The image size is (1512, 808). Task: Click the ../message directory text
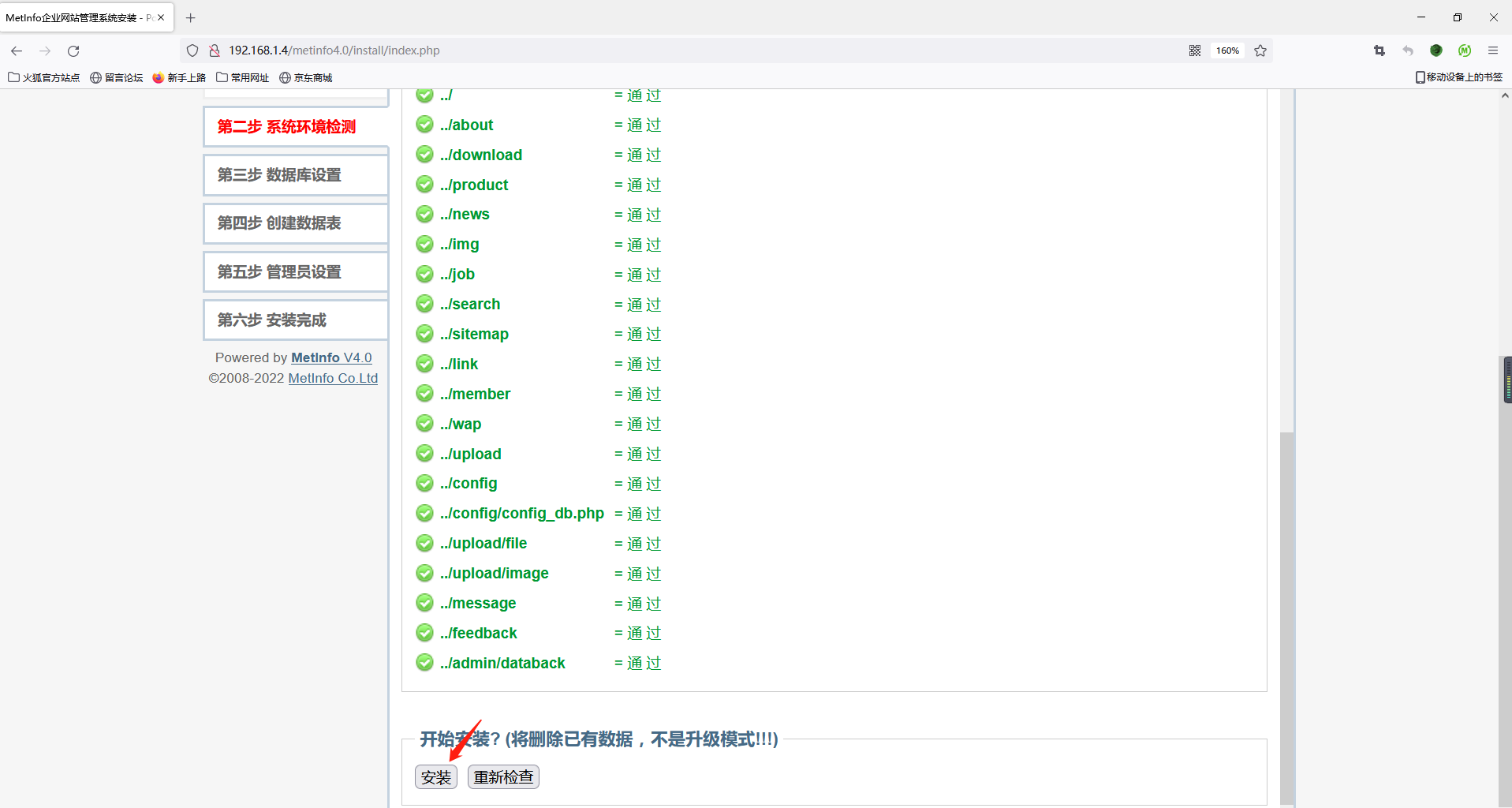[x=478, y=604]
